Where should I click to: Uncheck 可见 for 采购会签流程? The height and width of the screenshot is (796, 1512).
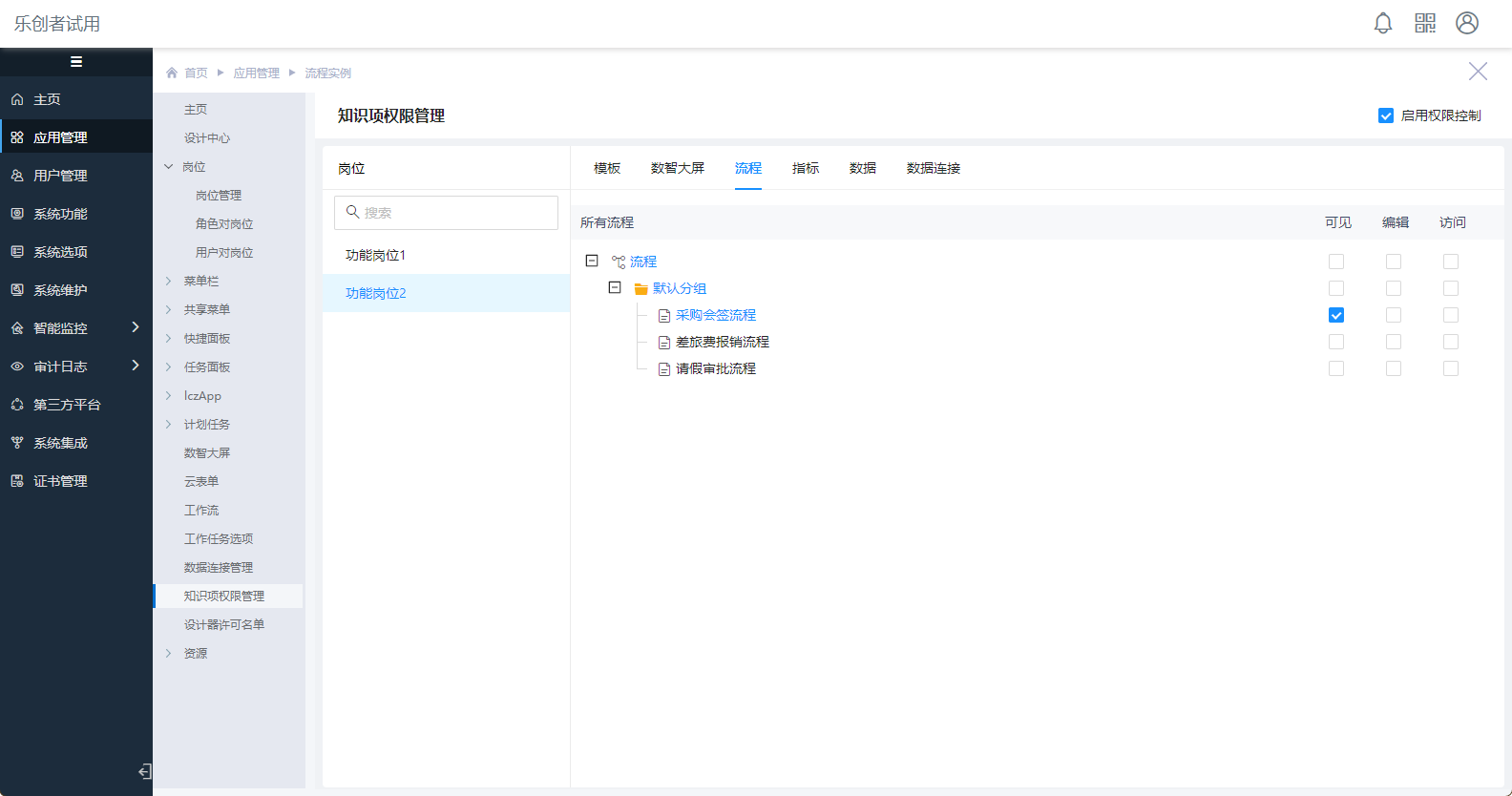pos(1336,315)
